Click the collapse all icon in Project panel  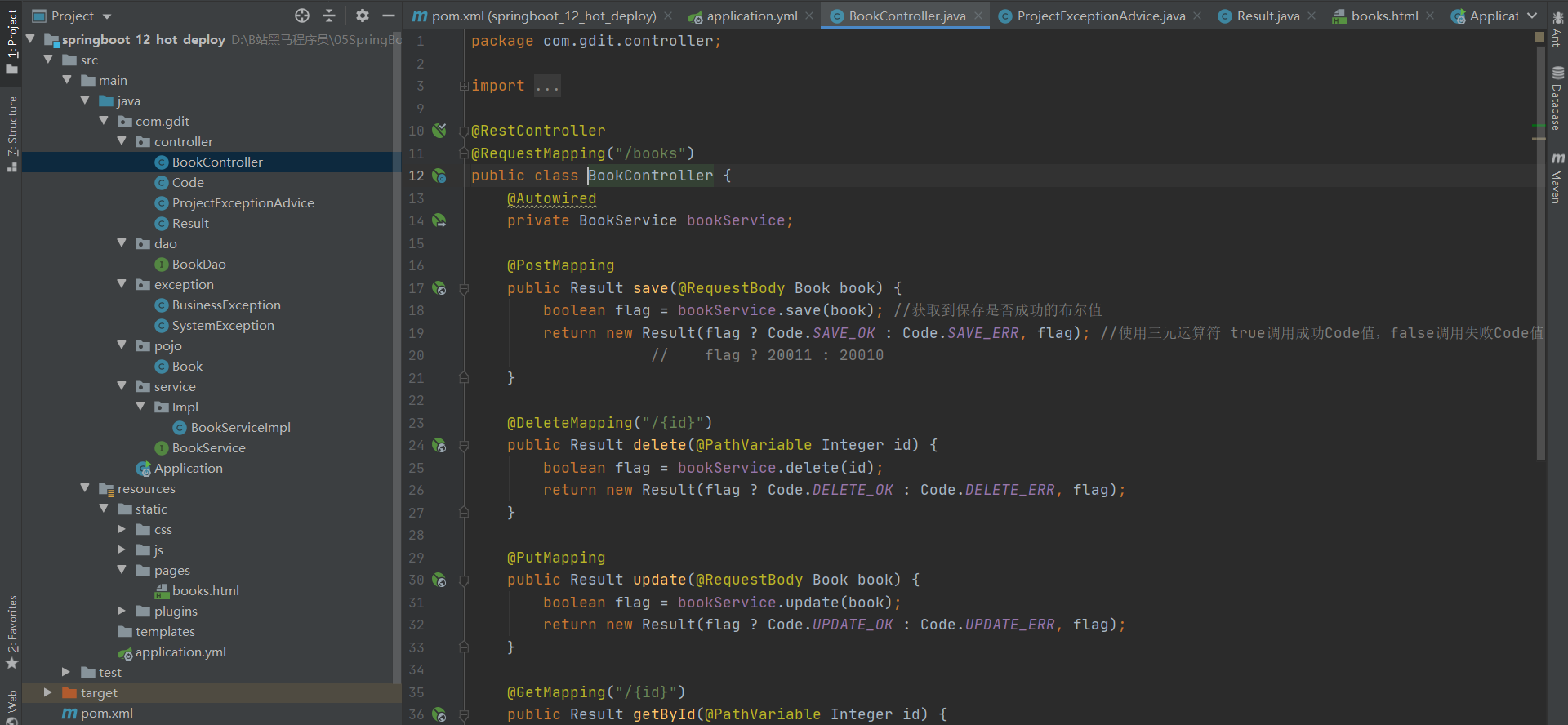(329, 16)
